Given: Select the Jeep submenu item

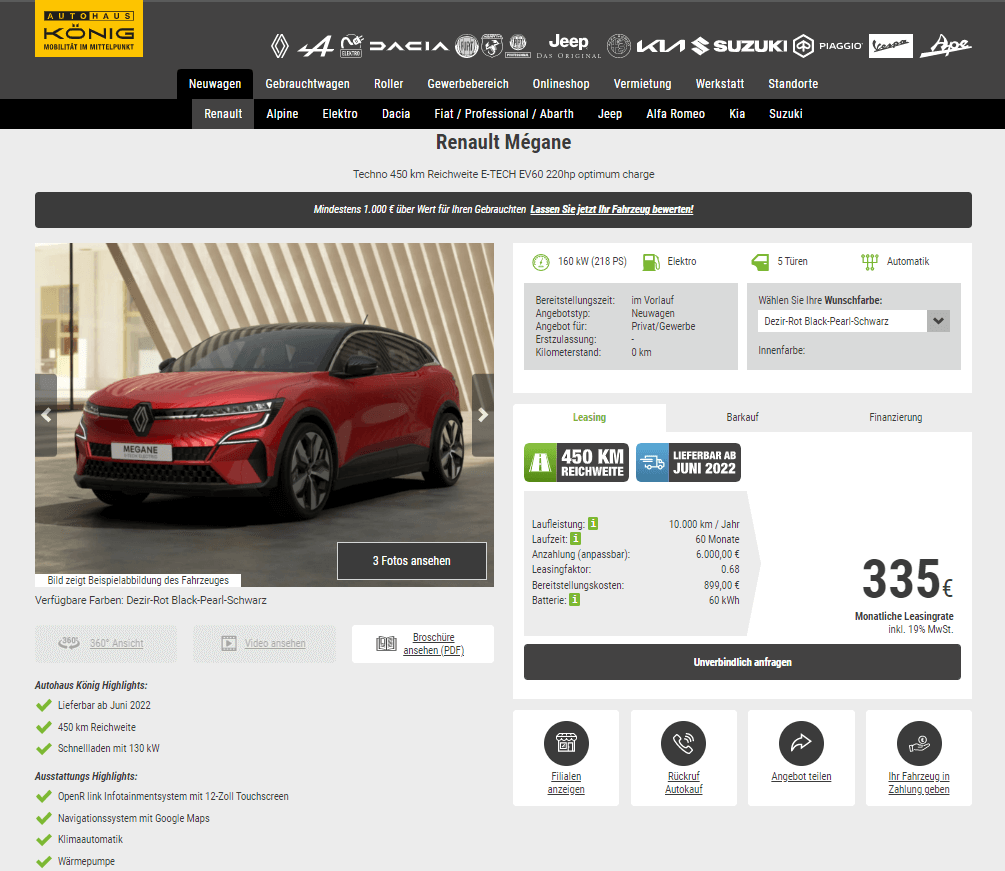Looking at the screenshot, I should (x=610, y=114).
